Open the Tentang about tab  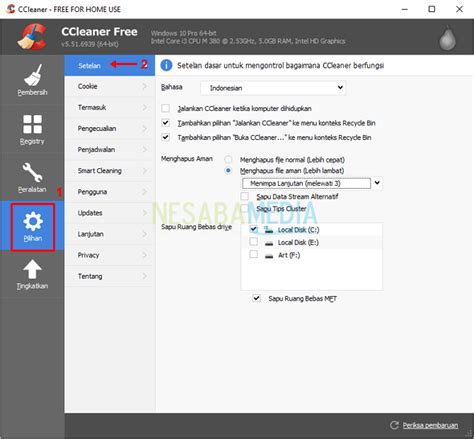(110, 276)
